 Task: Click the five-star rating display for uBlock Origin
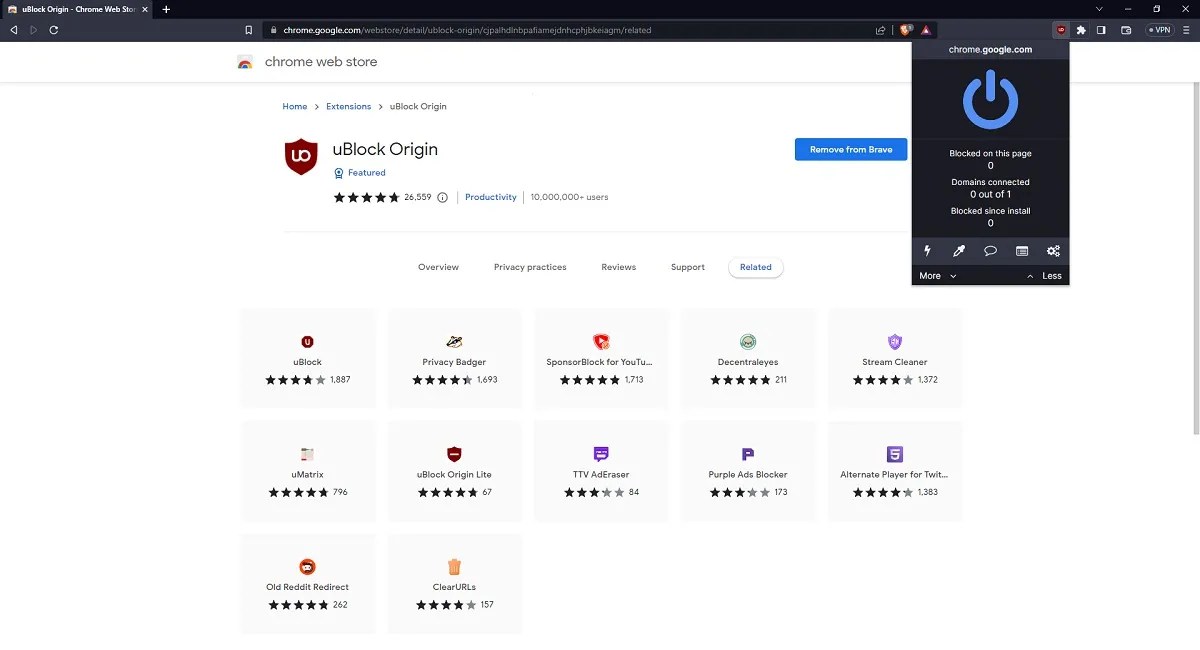(x=367, y=197)
